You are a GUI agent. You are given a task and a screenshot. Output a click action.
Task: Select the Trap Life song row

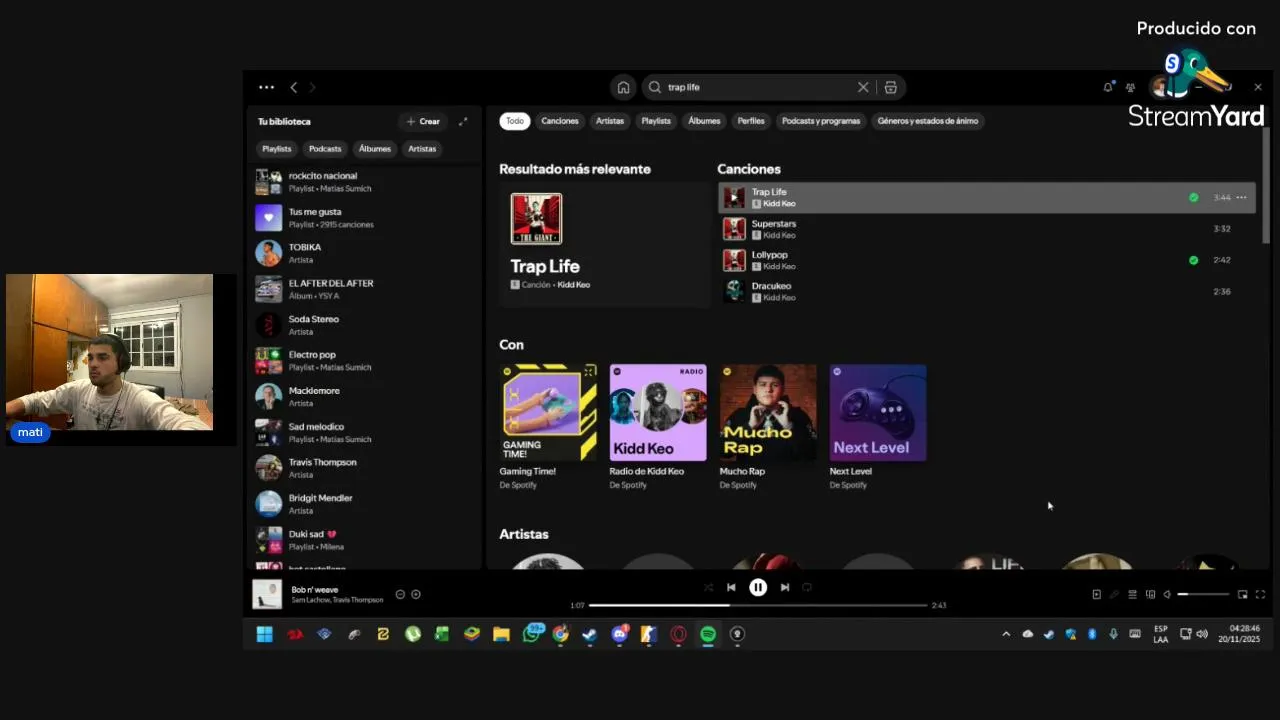(986, 197)
